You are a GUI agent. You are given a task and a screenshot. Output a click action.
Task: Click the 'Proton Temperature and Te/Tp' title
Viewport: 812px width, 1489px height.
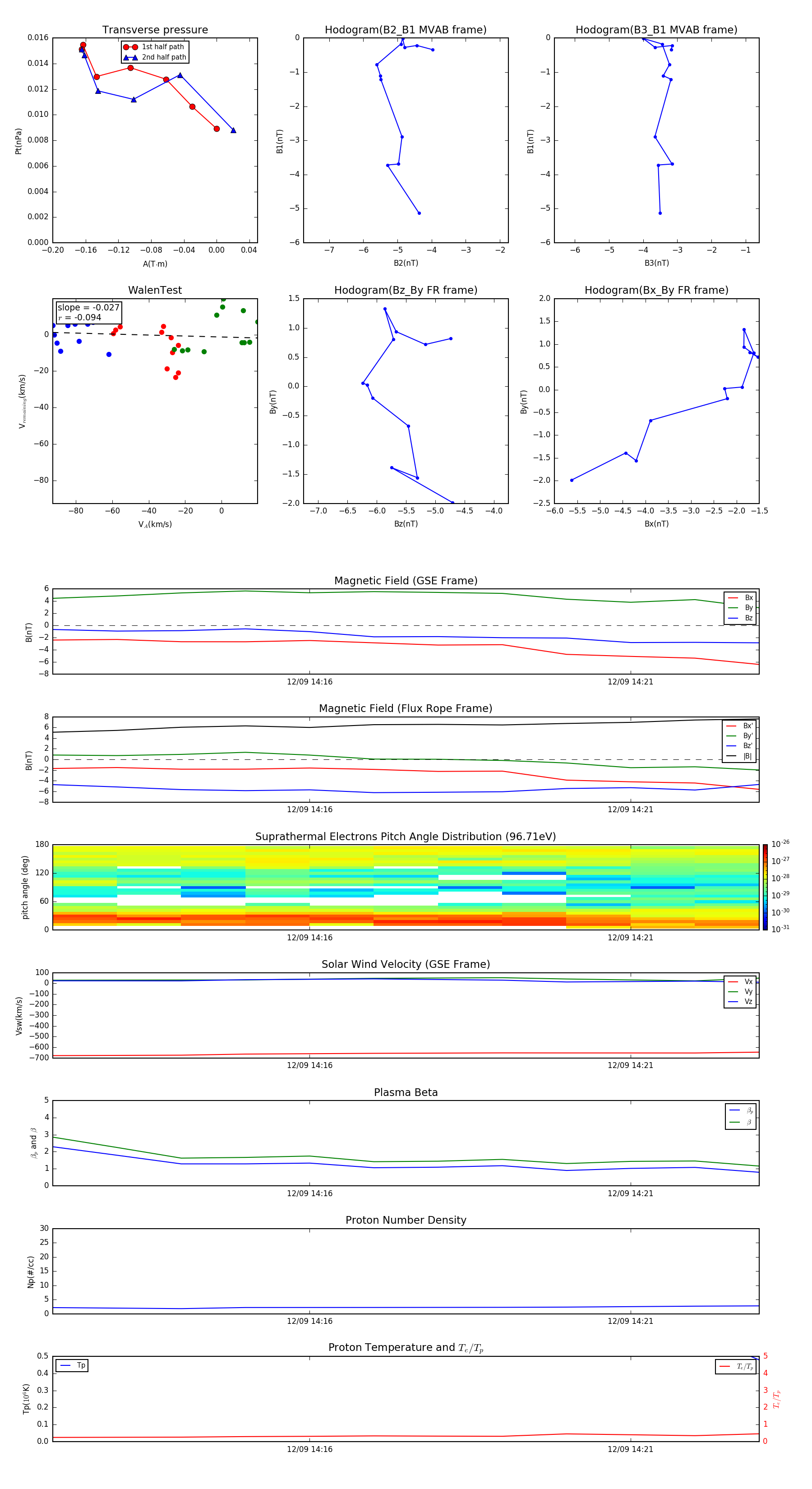(x=406, y=1348)
